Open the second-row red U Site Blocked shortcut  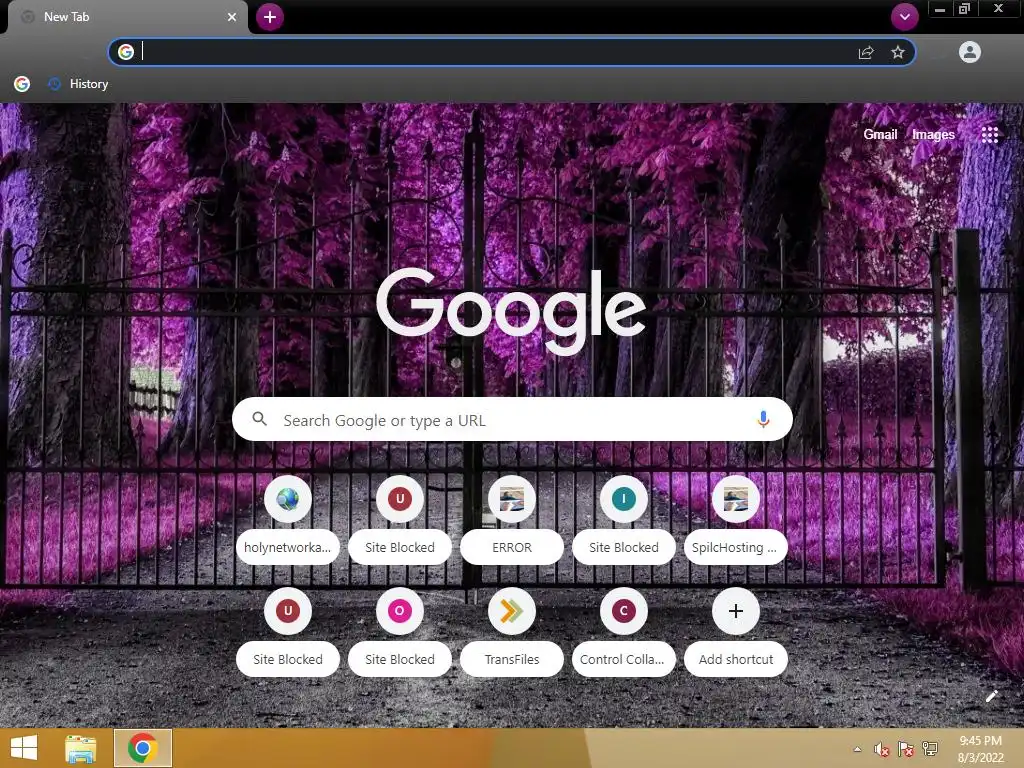click(287, 611)
